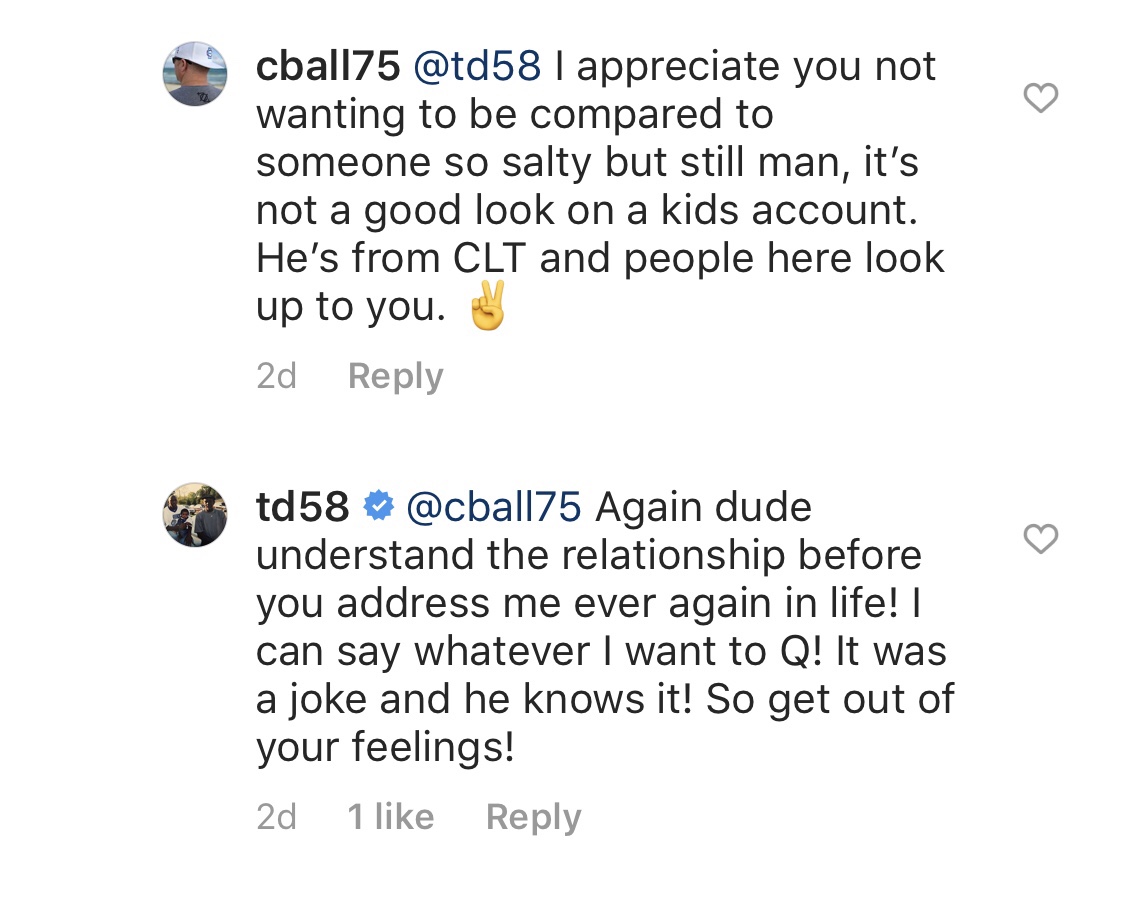
Task: Tap the peace sign emoji in comment
Action: pos(487,306)
